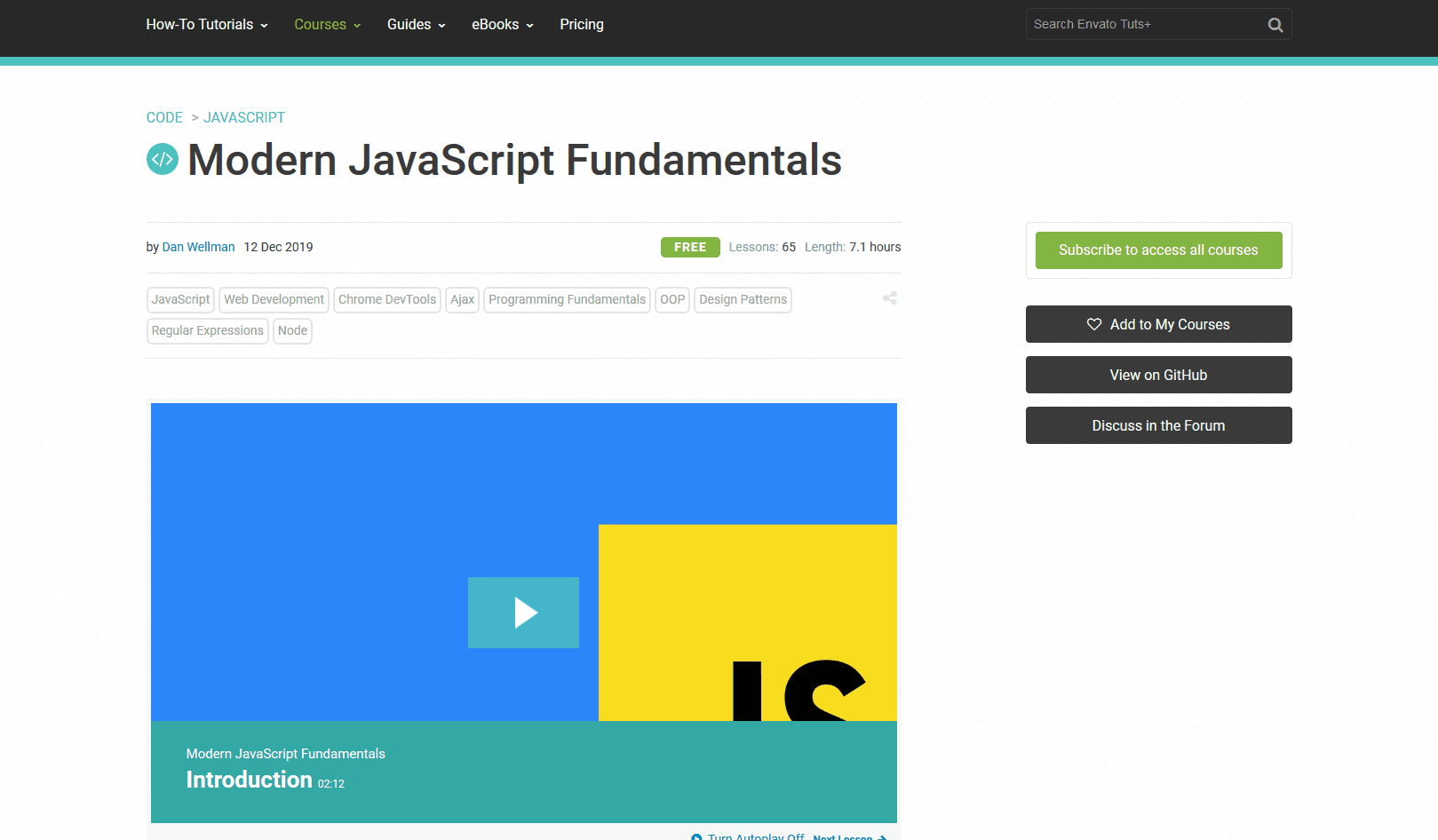
Task: Open the share icon next to the tags
Action: (889, 298)
